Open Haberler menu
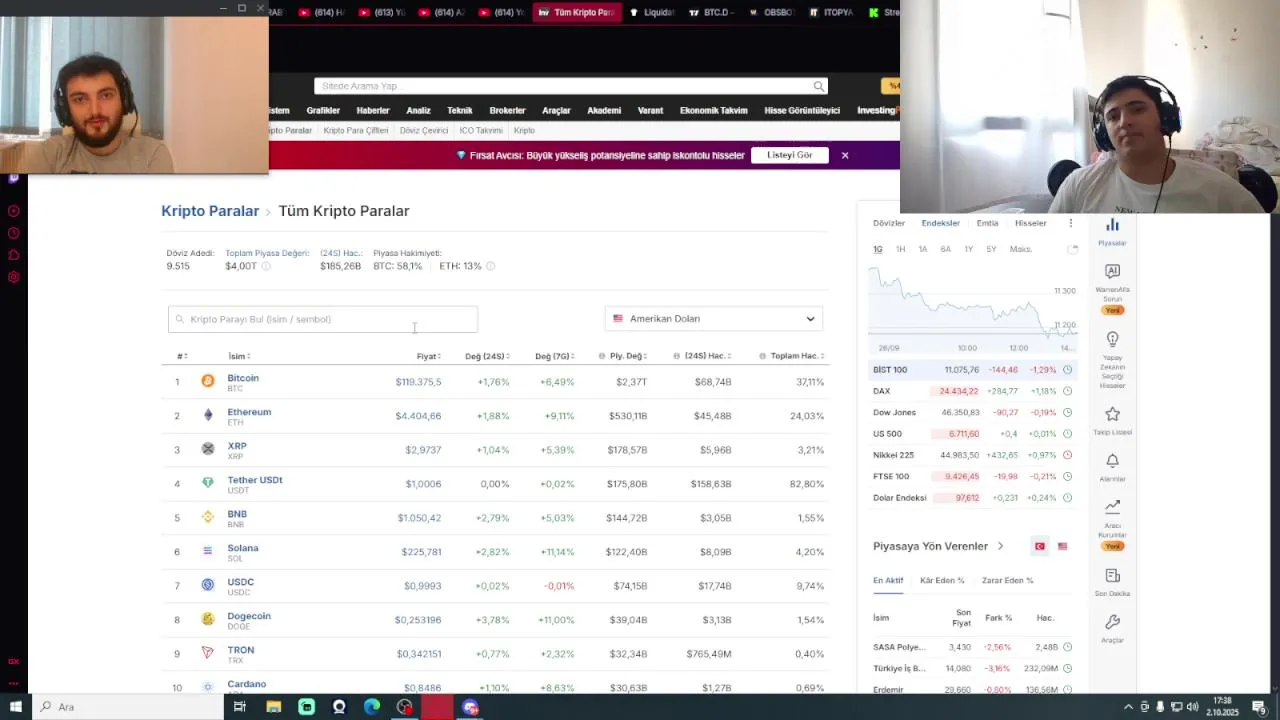 [373, 110]
